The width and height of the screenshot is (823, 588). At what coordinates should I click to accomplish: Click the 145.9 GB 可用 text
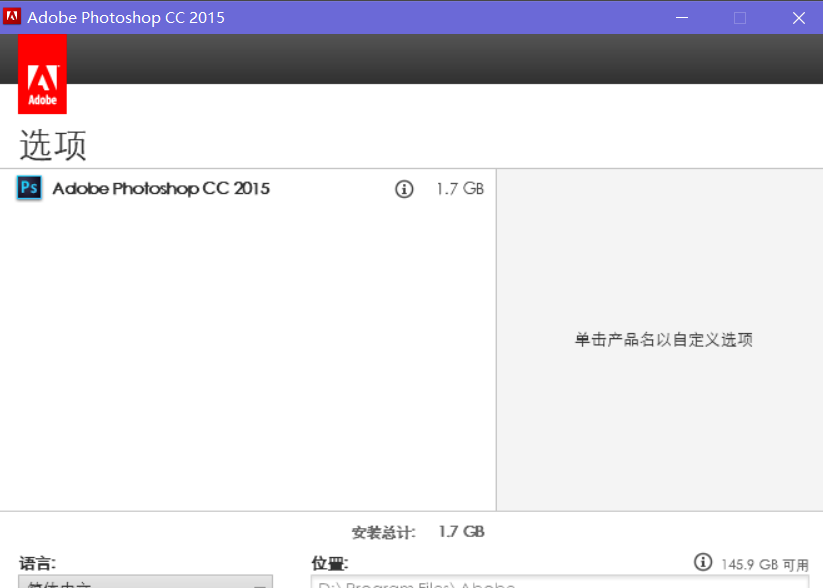pyautogui.click(x=765, y=564)
